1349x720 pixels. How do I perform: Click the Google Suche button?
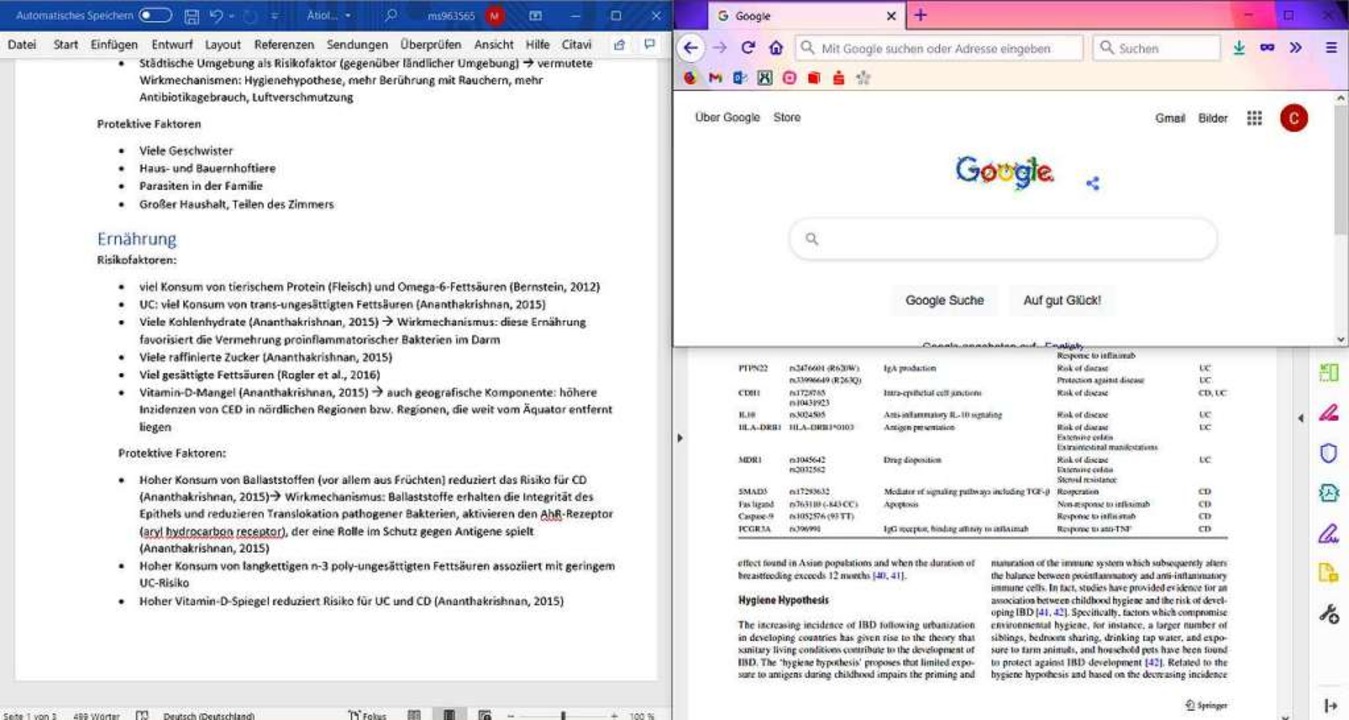pos(944,300)
